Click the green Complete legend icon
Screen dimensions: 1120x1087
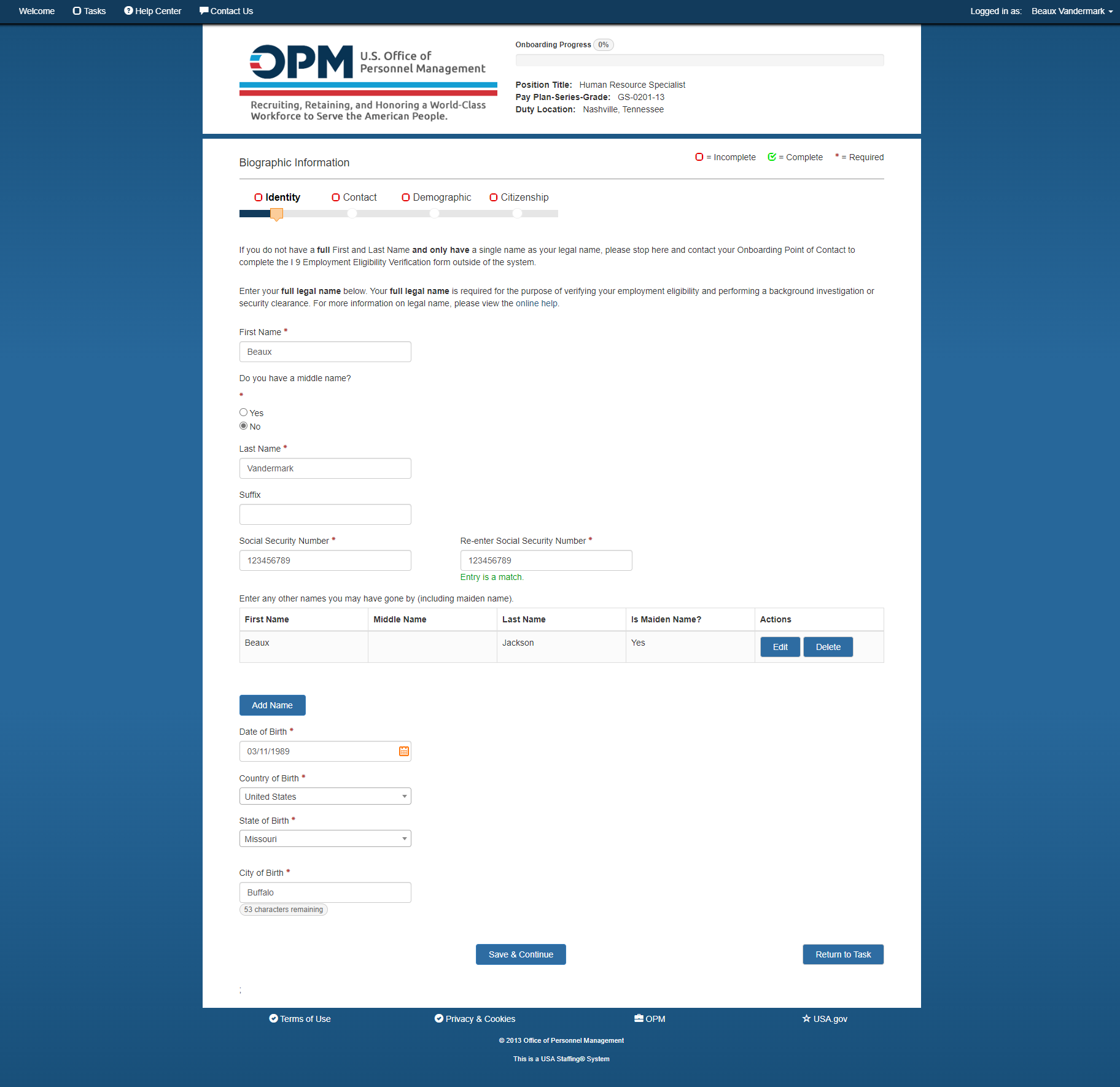tap(772, 157)
